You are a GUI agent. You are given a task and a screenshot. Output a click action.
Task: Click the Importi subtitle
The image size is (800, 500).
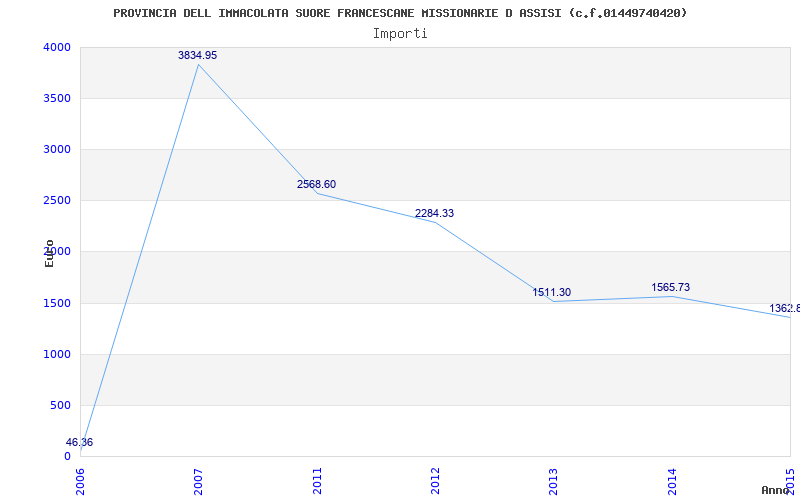(400, 34)
